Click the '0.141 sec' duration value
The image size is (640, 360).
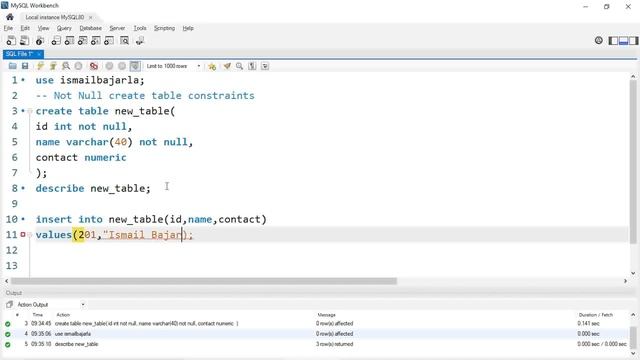[588, 323]
